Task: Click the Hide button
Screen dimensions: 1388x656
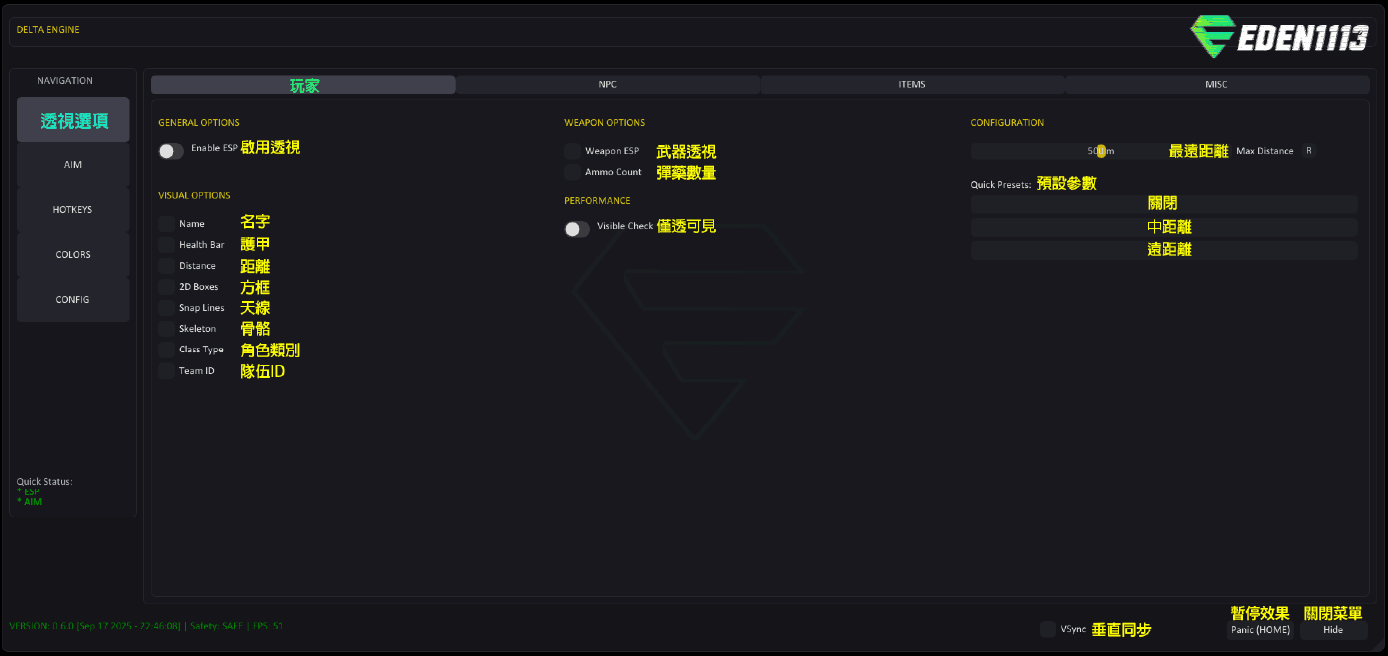Action: [1333, 630]
